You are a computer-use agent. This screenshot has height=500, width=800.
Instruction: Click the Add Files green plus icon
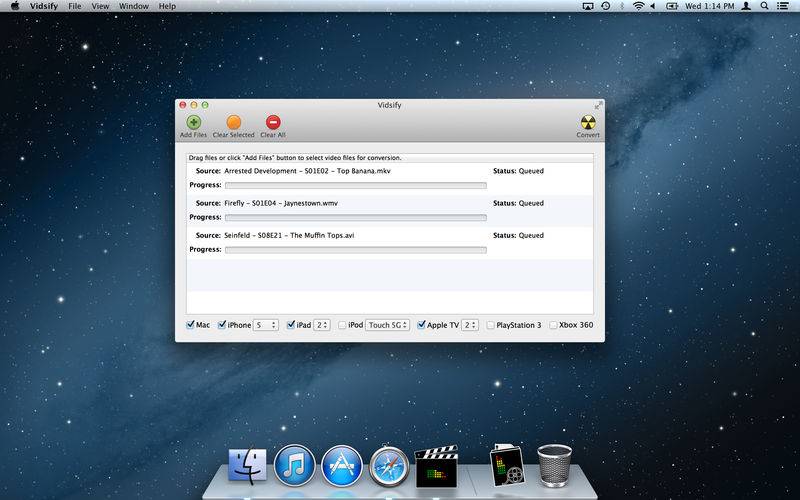(x=193, y=122)
